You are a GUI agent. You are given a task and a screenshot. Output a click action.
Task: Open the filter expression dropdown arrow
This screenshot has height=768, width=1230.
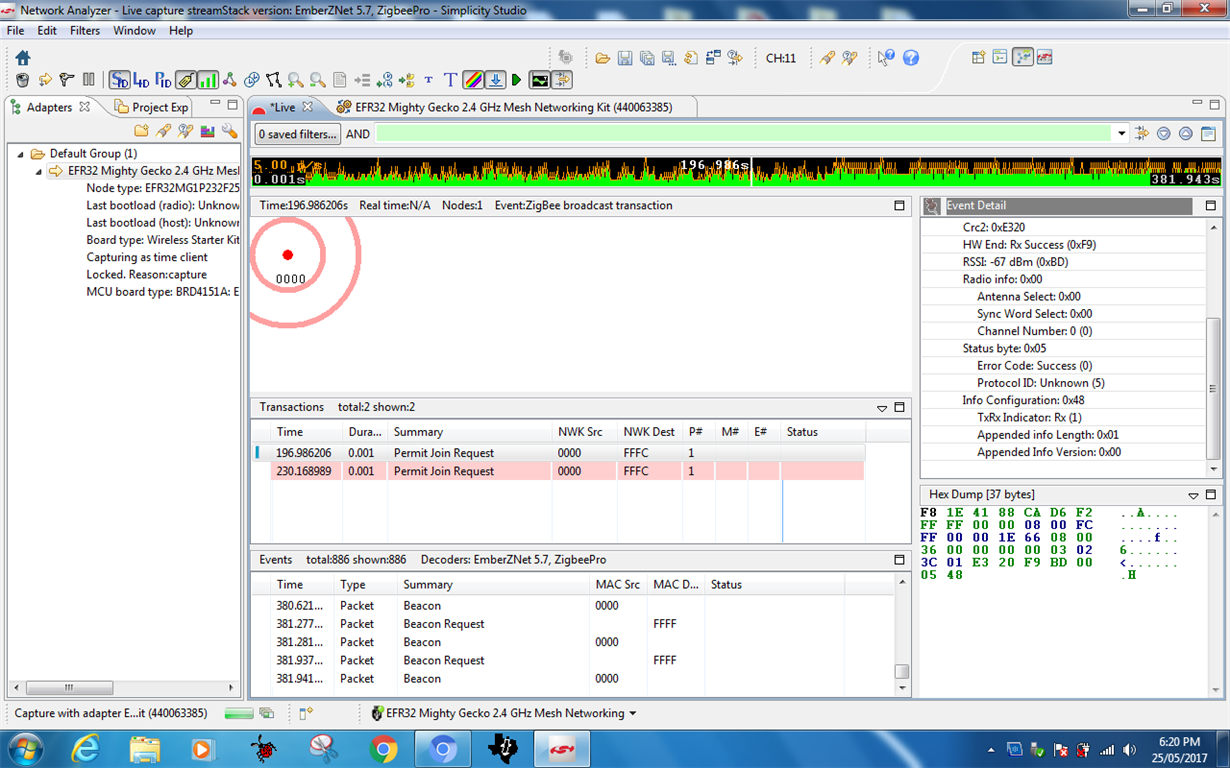coord(1122,134)
